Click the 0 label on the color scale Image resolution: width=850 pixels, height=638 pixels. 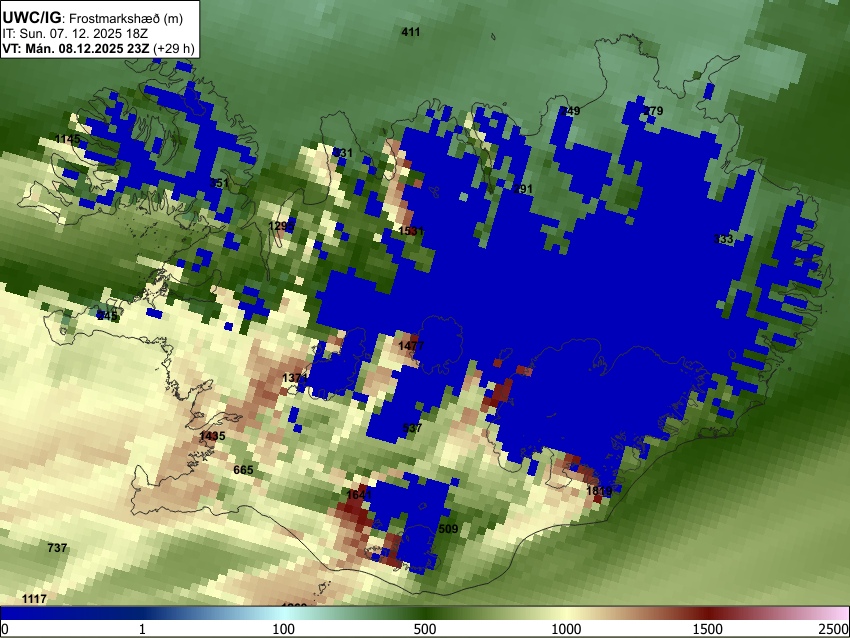point(5,629)
